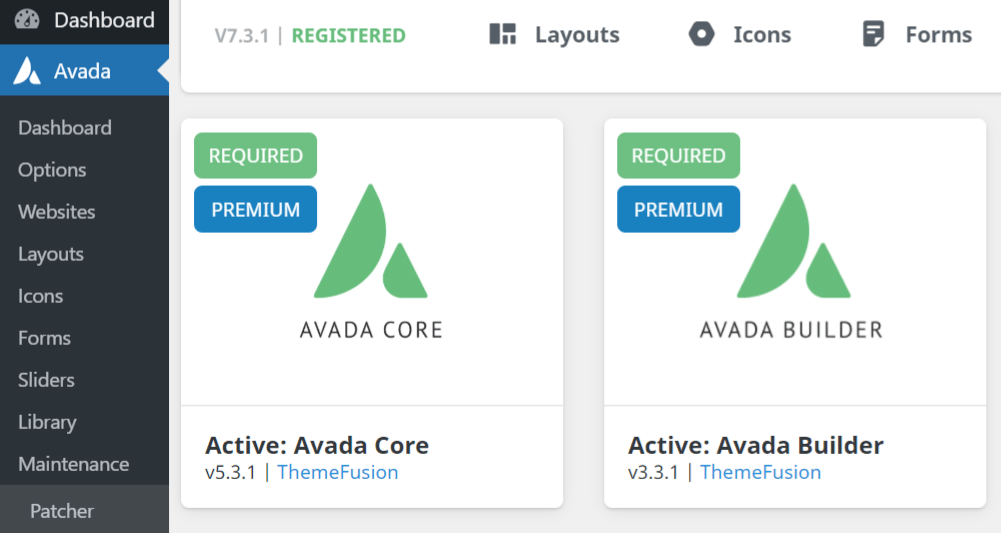The width and height of the screenshot is (1001, 533).
Task: Open the Sliders submenu item
Action: coord(46,380)
